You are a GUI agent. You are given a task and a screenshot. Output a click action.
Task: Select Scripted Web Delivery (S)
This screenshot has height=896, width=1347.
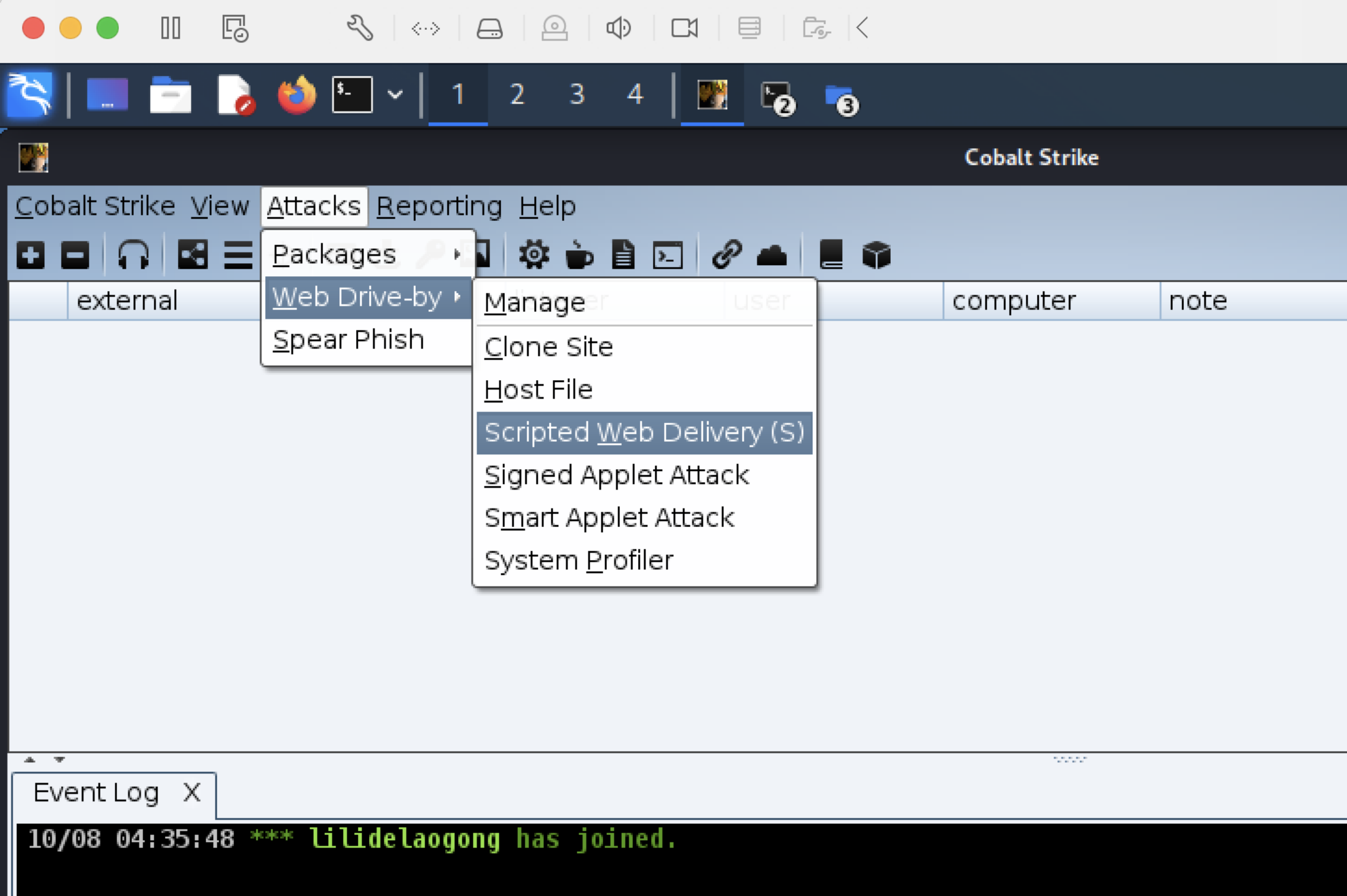pos(644,432)
